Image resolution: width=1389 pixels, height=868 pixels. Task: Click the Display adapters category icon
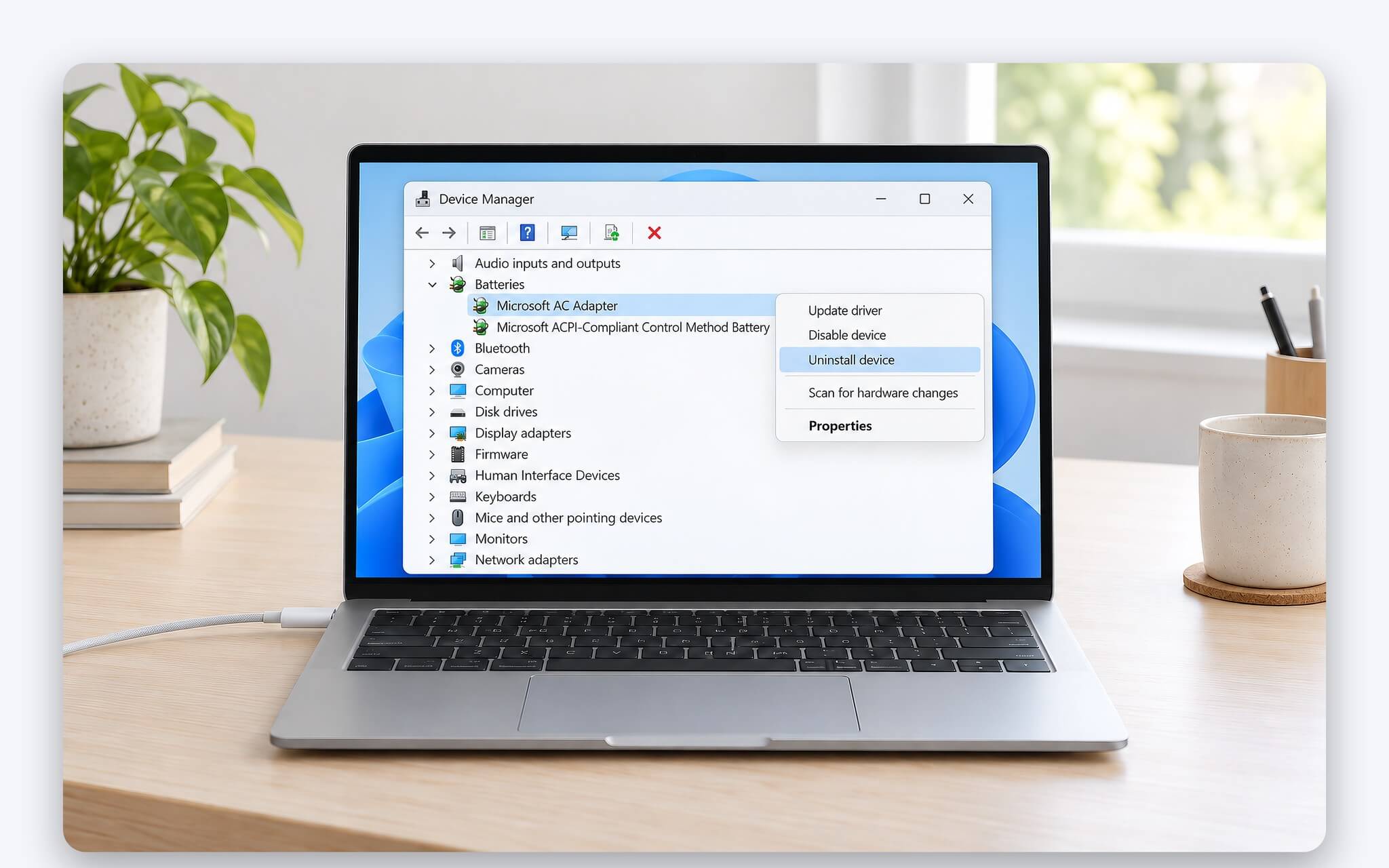458,433
